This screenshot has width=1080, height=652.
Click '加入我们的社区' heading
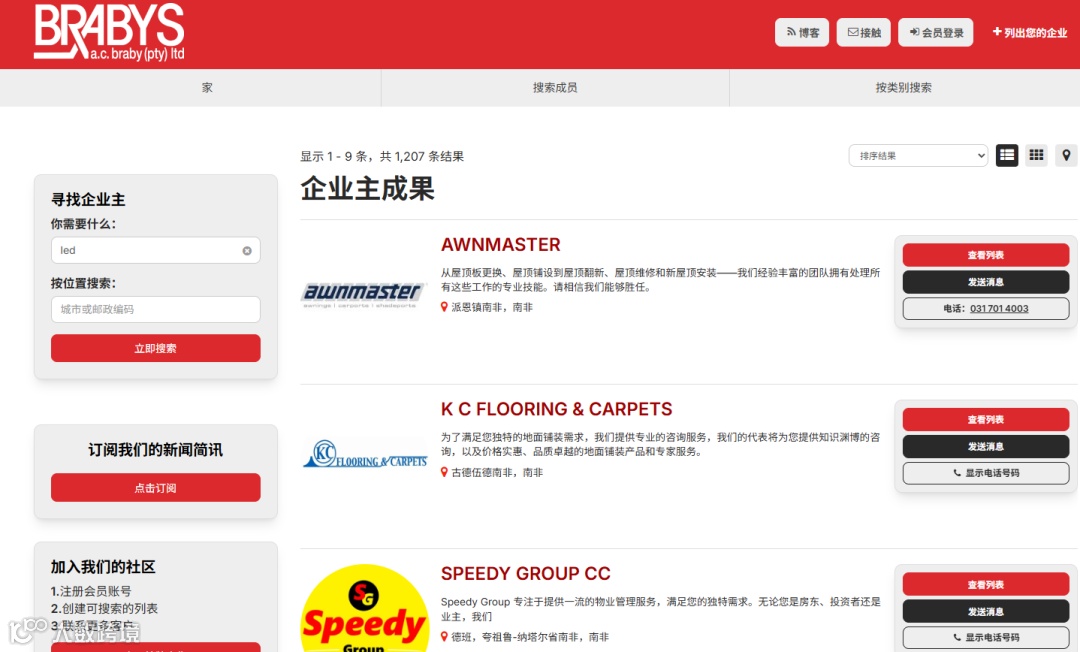click(103, 567)
